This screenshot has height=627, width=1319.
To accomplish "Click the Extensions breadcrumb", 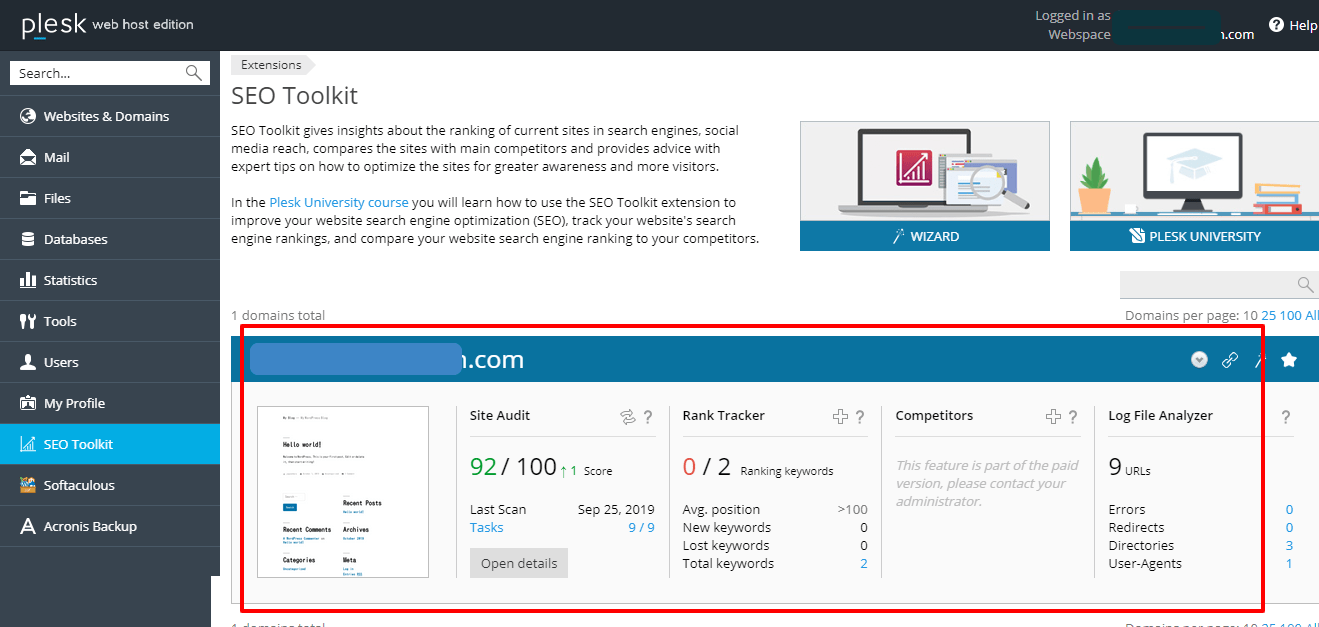I will [271, 65].
